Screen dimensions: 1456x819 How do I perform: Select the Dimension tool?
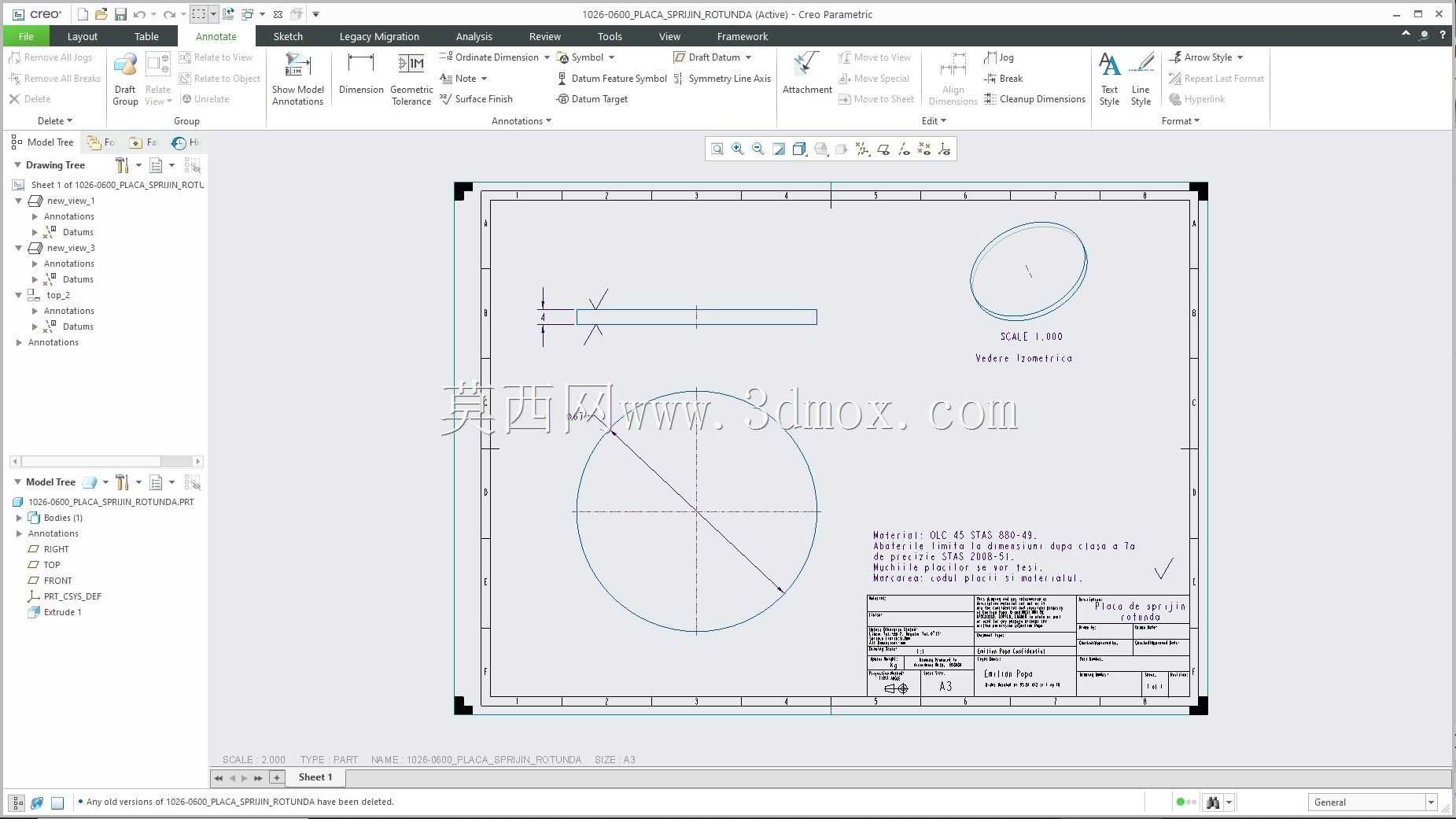point(361,75)
